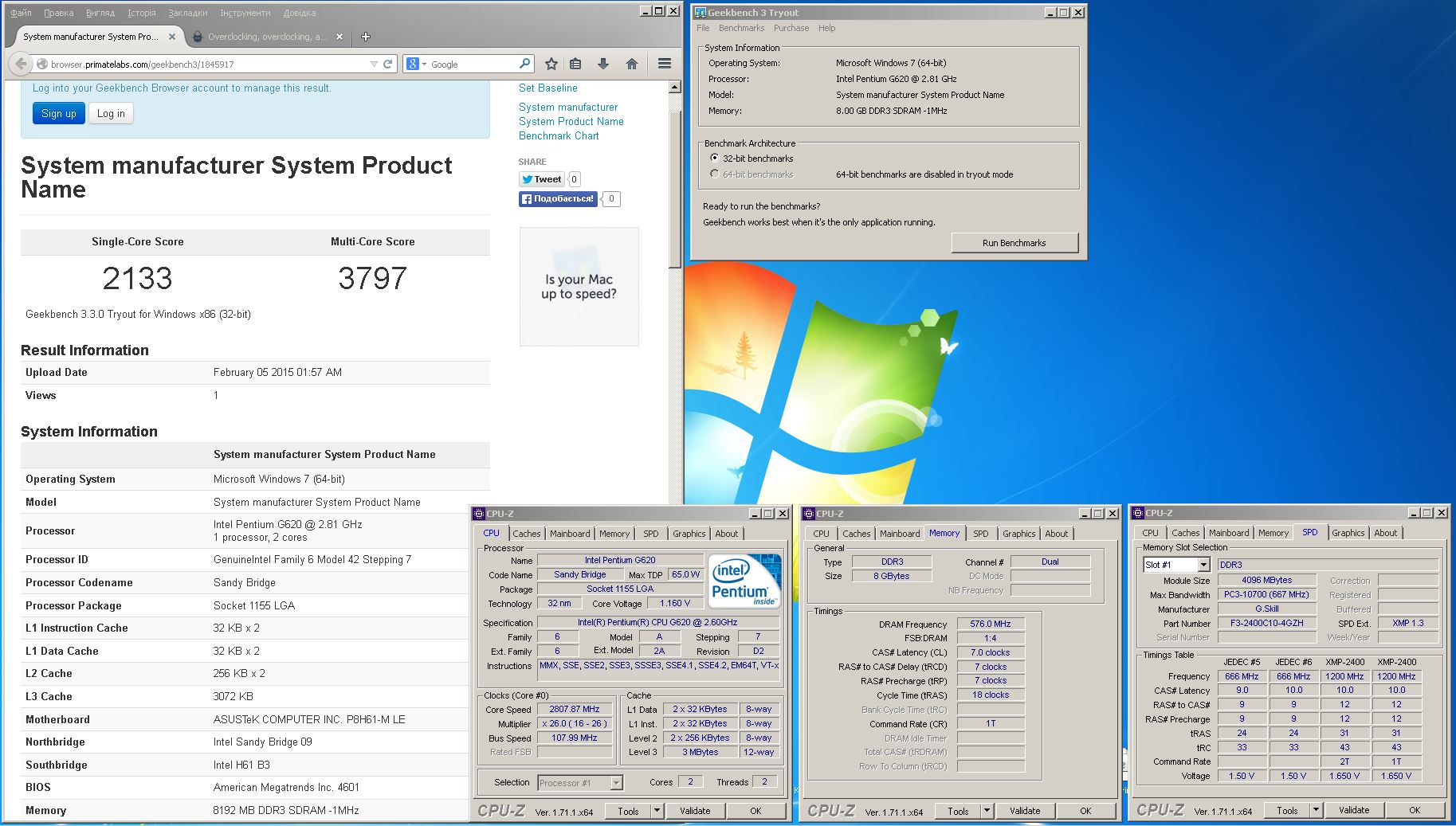Click the Firefox back navigation arrow
Image resolution: width=1456 pixels, height=826 pixels.
pos(21,64)
